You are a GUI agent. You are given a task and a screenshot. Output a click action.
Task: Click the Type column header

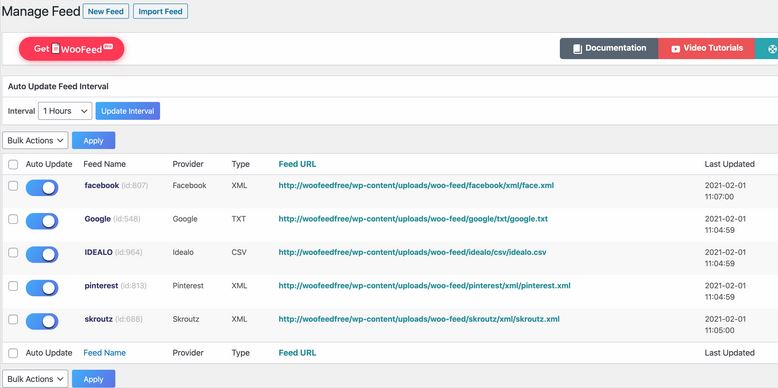pos(241,164)
